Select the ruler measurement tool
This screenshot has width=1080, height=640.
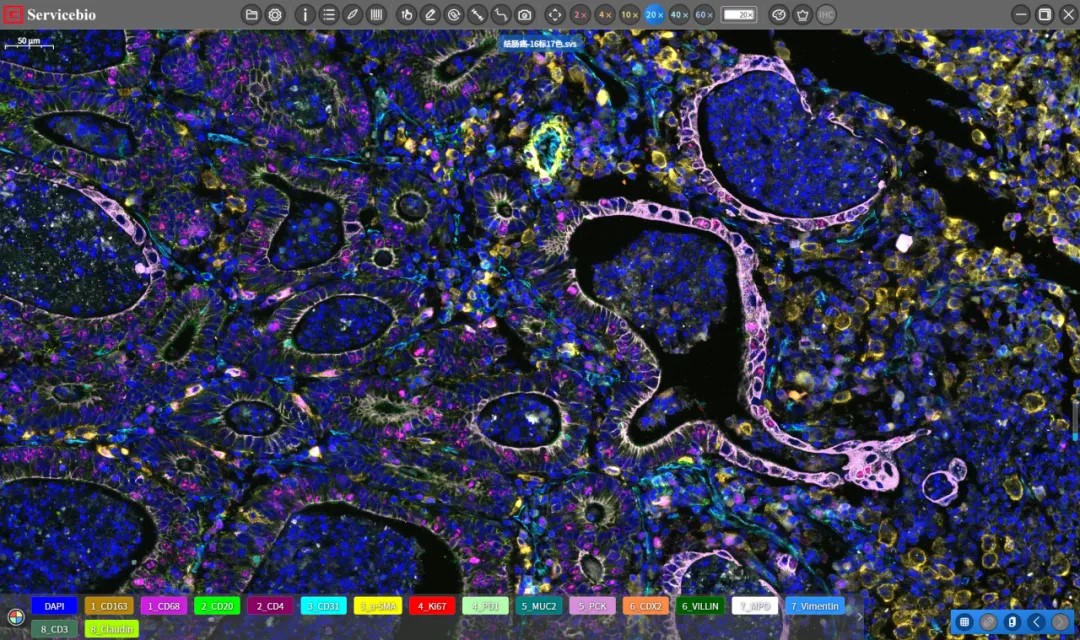pyautogui.click(x=477, y=15)
